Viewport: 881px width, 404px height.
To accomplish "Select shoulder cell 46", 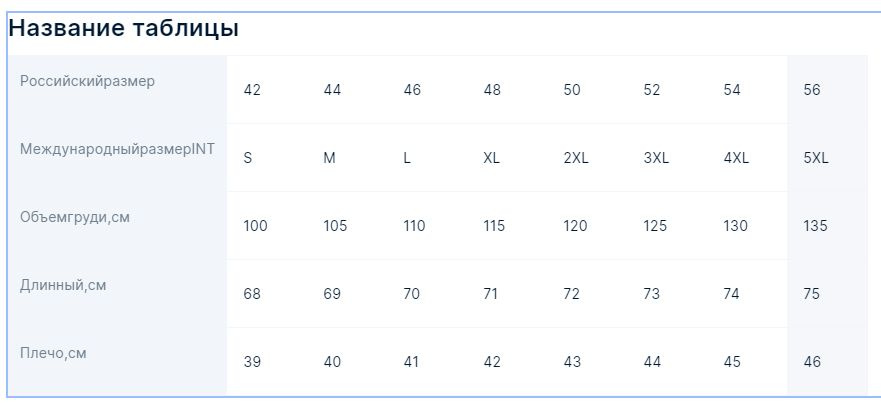I will pyautogui.click(x=812, y=362).
